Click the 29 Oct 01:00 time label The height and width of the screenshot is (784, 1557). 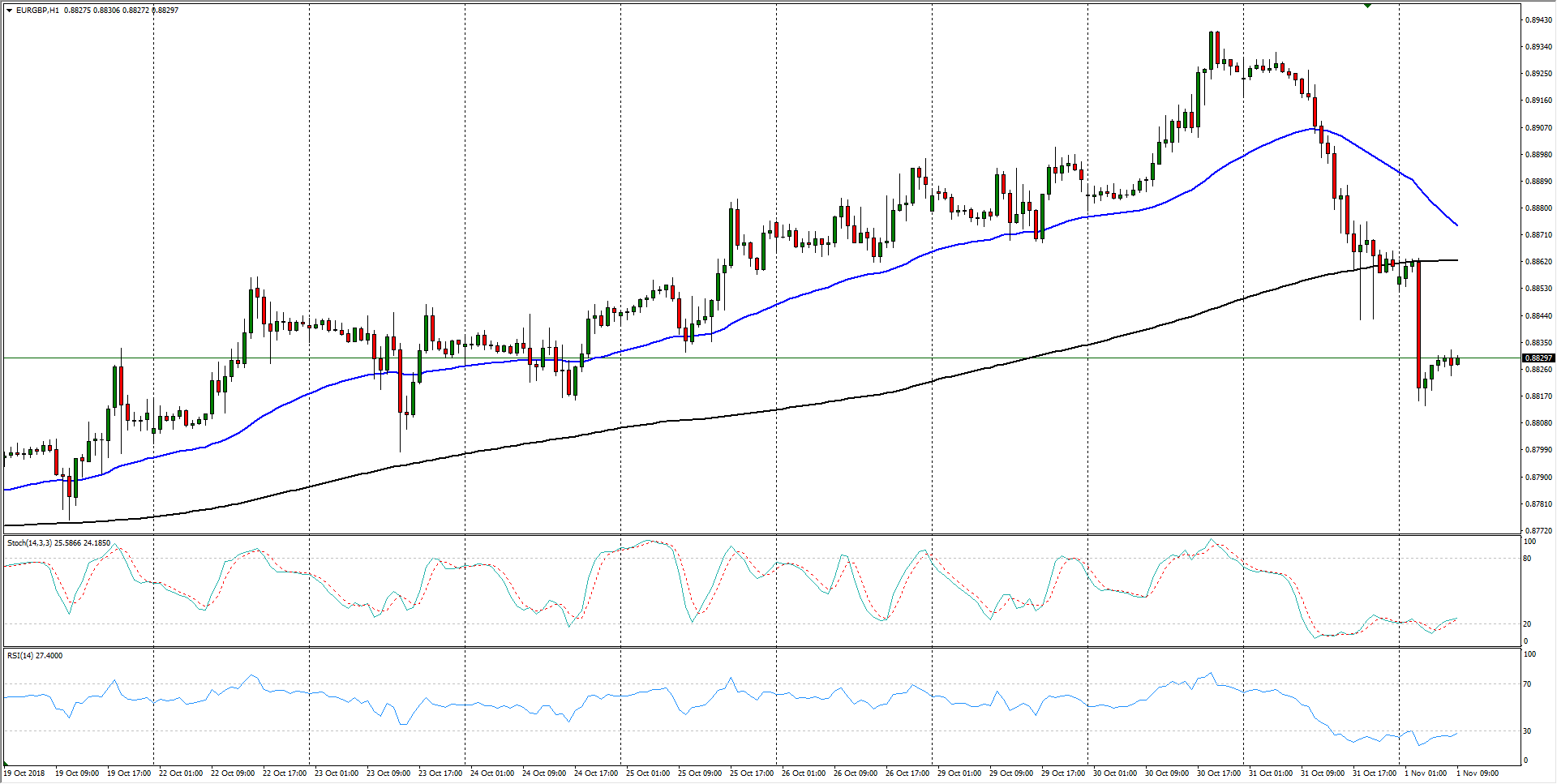click(x=959, y=773)
